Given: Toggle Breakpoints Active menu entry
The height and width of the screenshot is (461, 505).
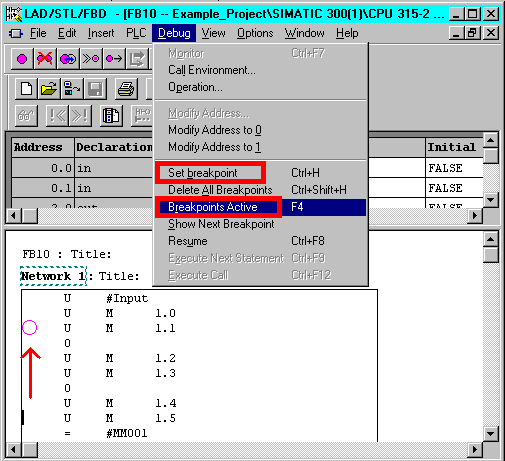Looking at the screenshot, I should tap(261, 207).
